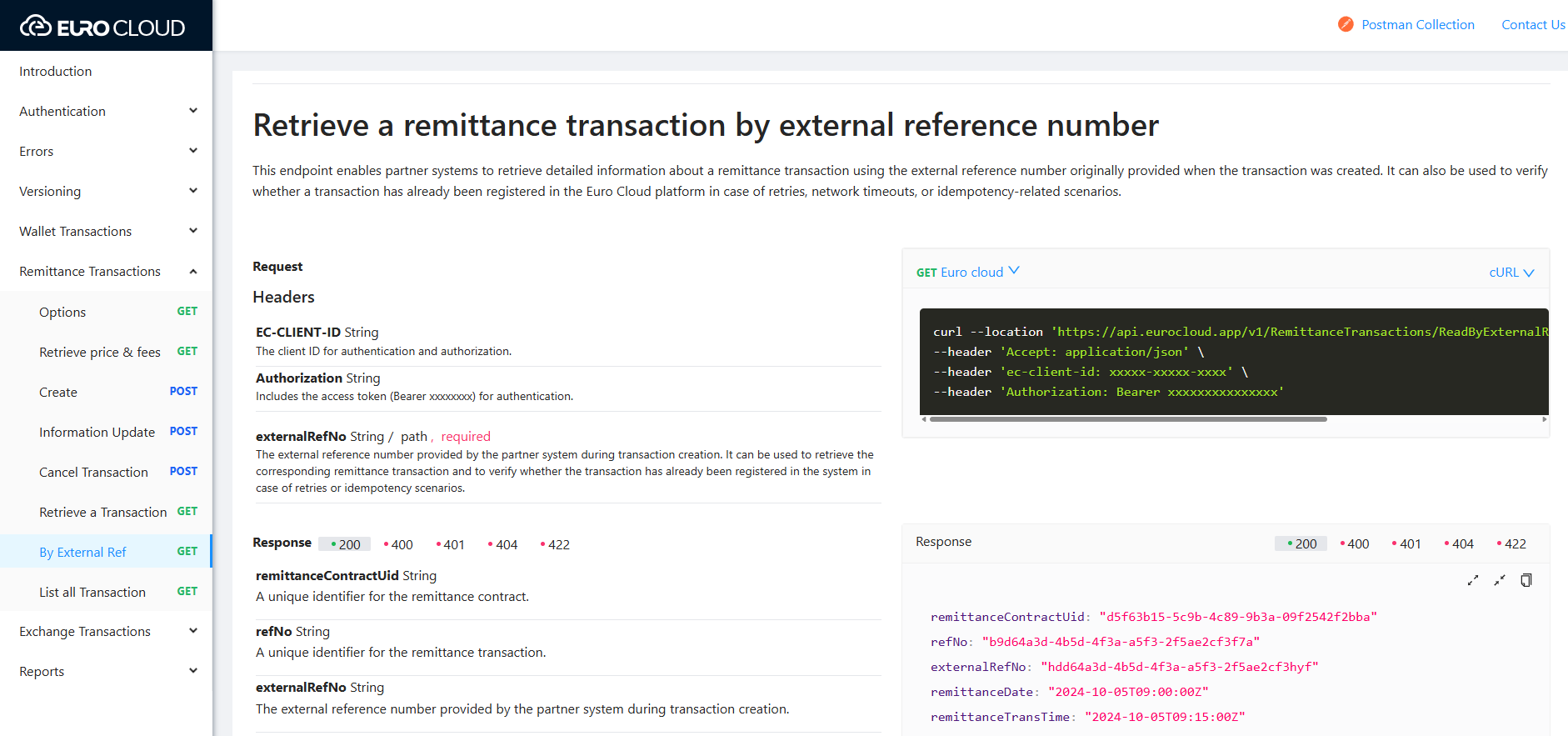Click the orange Postman icon

click(x=1345, y=25)
